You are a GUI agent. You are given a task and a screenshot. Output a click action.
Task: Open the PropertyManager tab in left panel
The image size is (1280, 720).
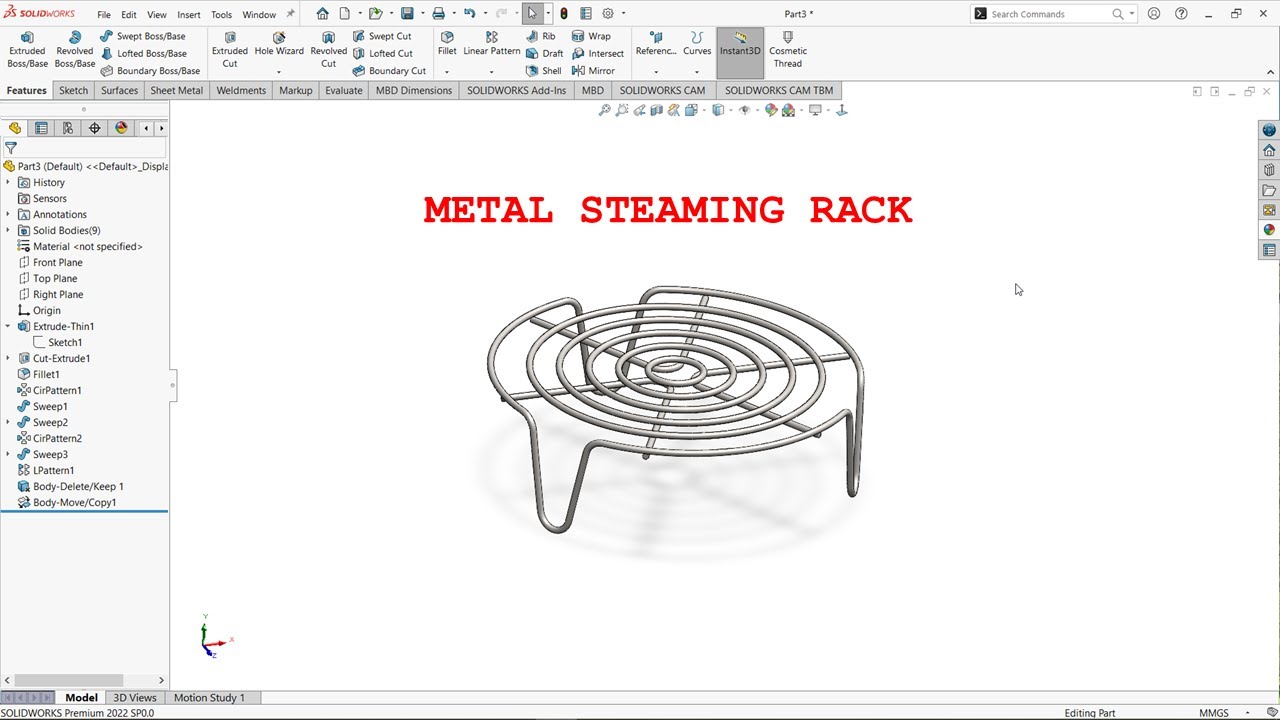pos(41,128)
